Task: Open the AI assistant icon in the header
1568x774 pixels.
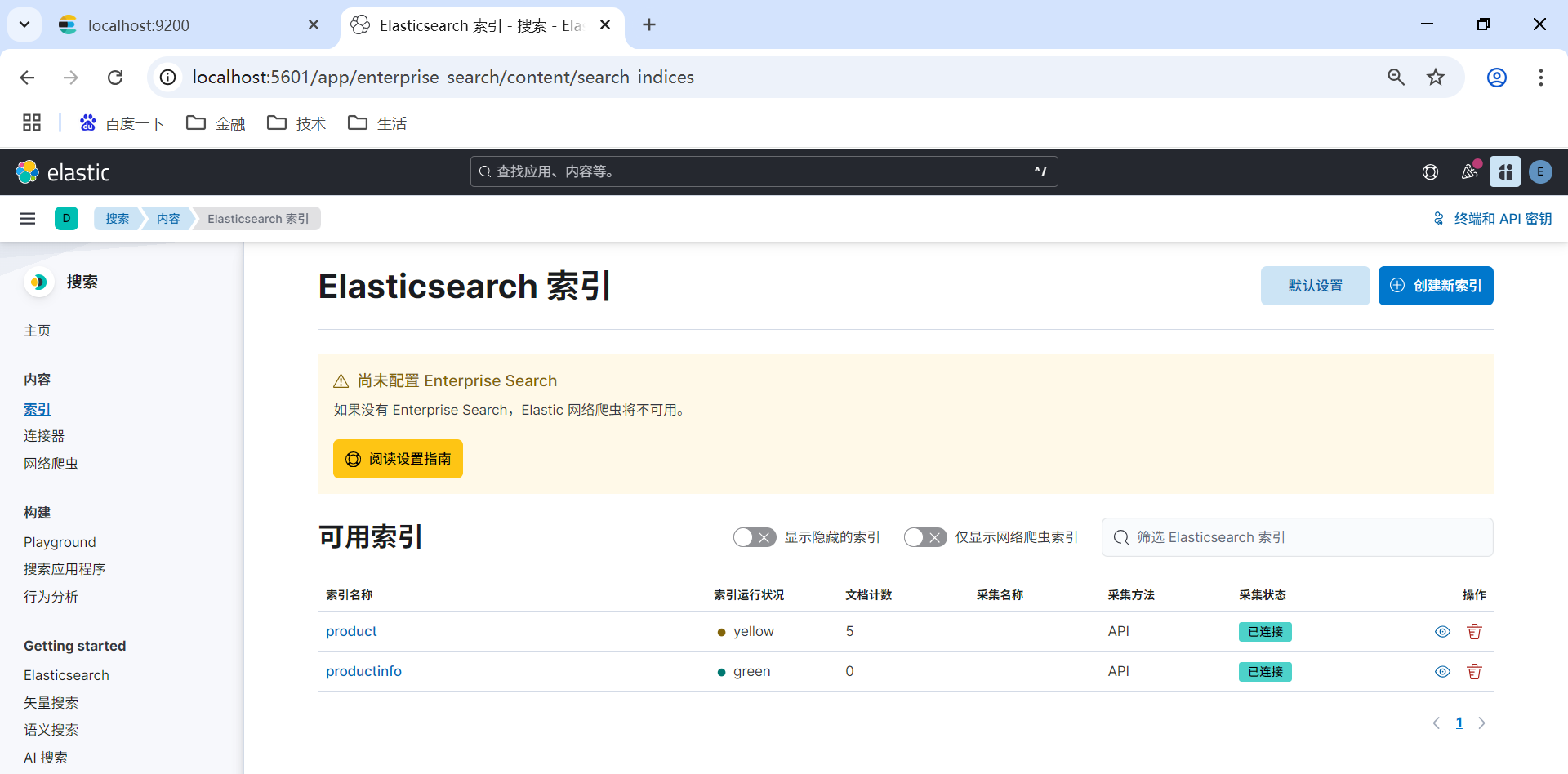Action: coord(1505,172)
